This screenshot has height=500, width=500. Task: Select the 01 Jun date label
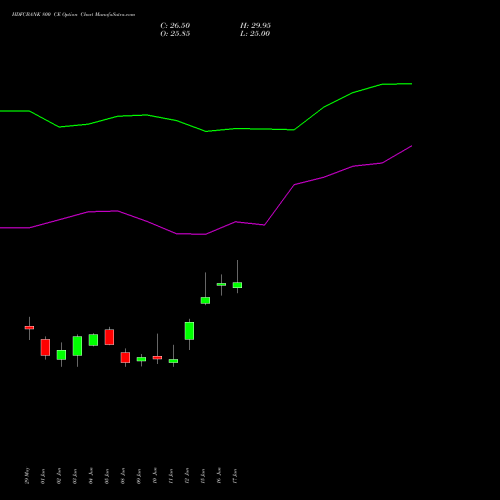coord(43,476)
